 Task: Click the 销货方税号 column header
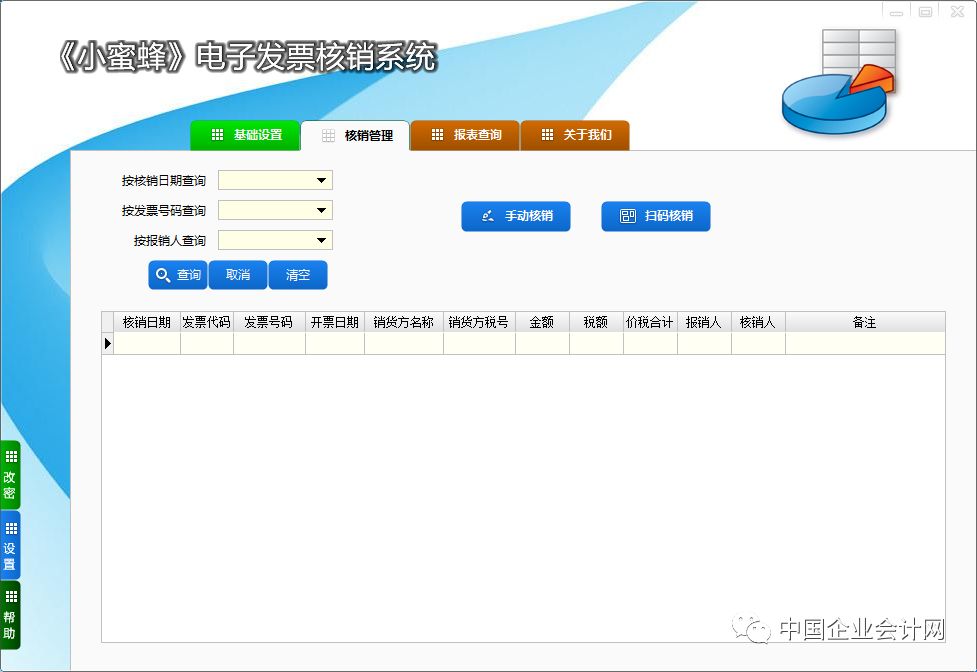(479, 322)
